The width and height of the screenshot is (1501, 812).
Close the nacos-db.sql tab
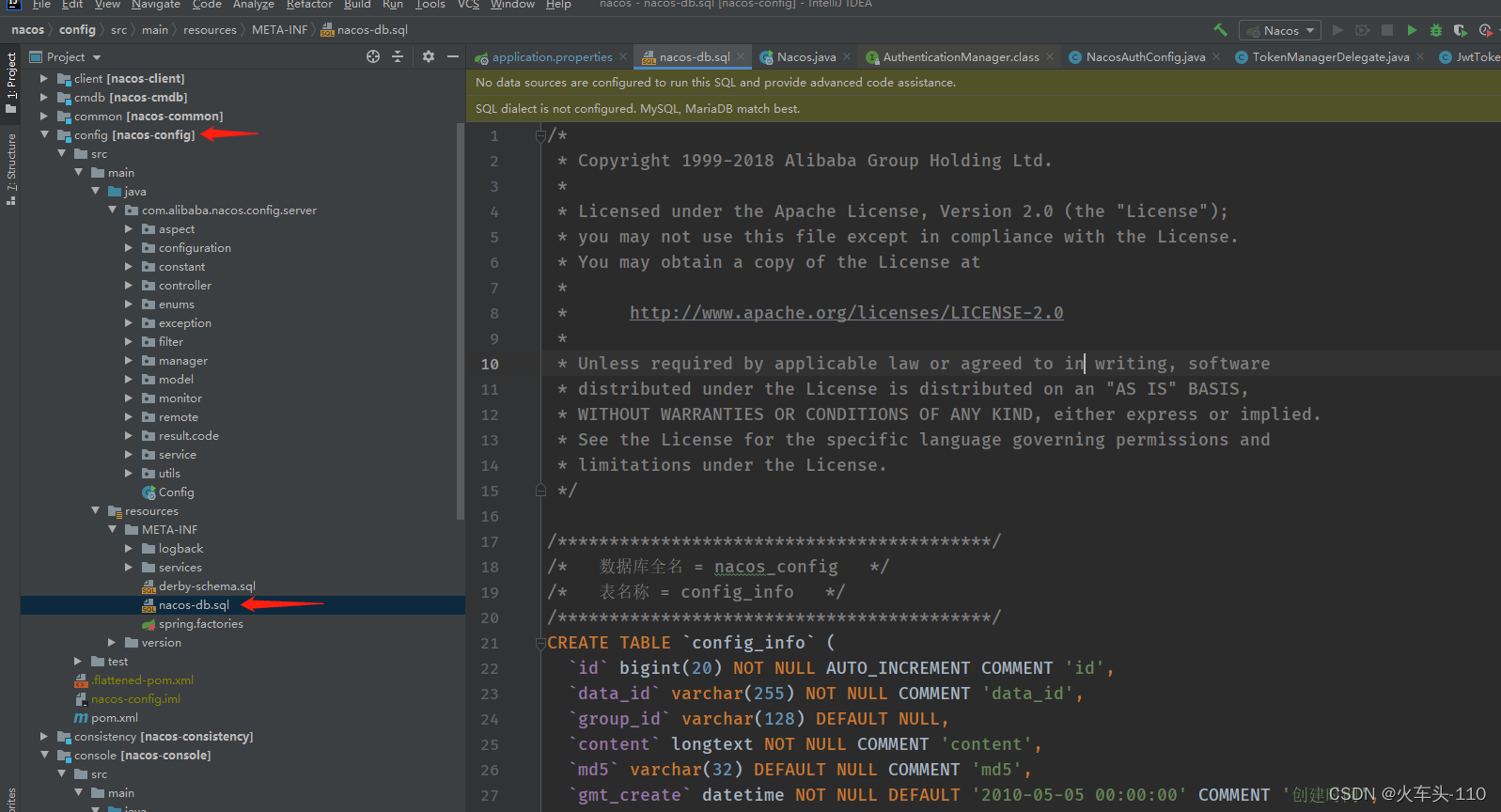[x=741, y=57]
